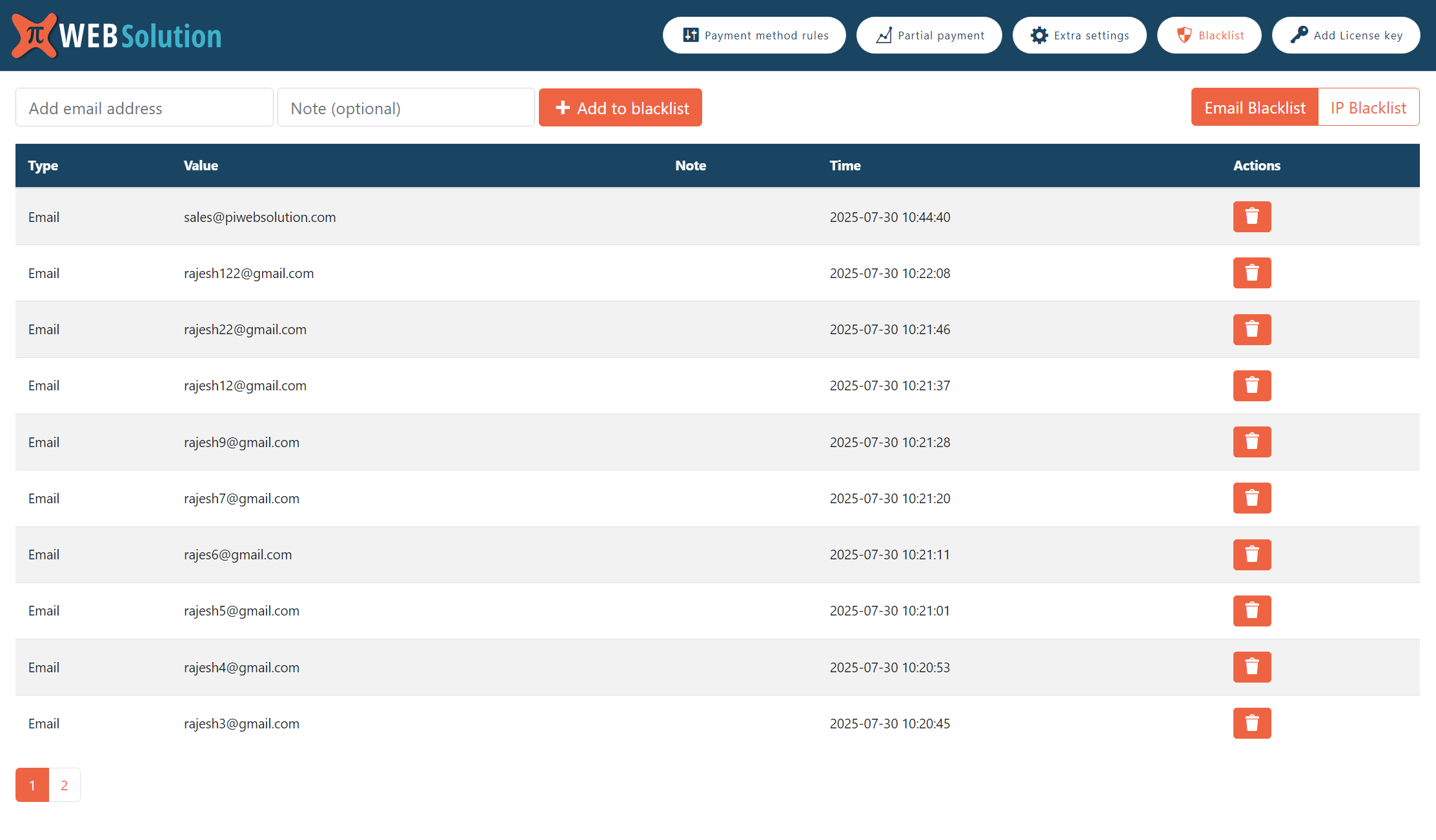Click the PI Web Solution logo
1436x840 pixels.
[x=117, y=35]
